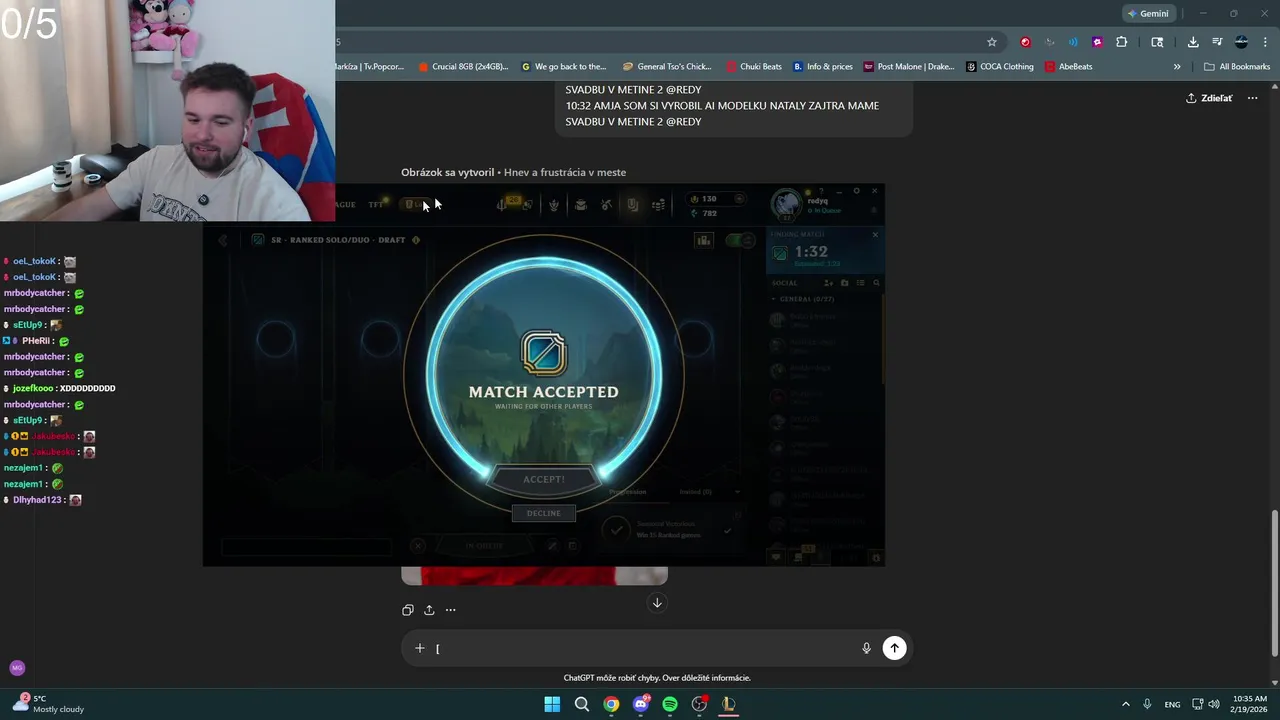The width and height of the screenshot is (1280, 720).
Task: Click the generated League client image
Action: (x=544, y=375)
